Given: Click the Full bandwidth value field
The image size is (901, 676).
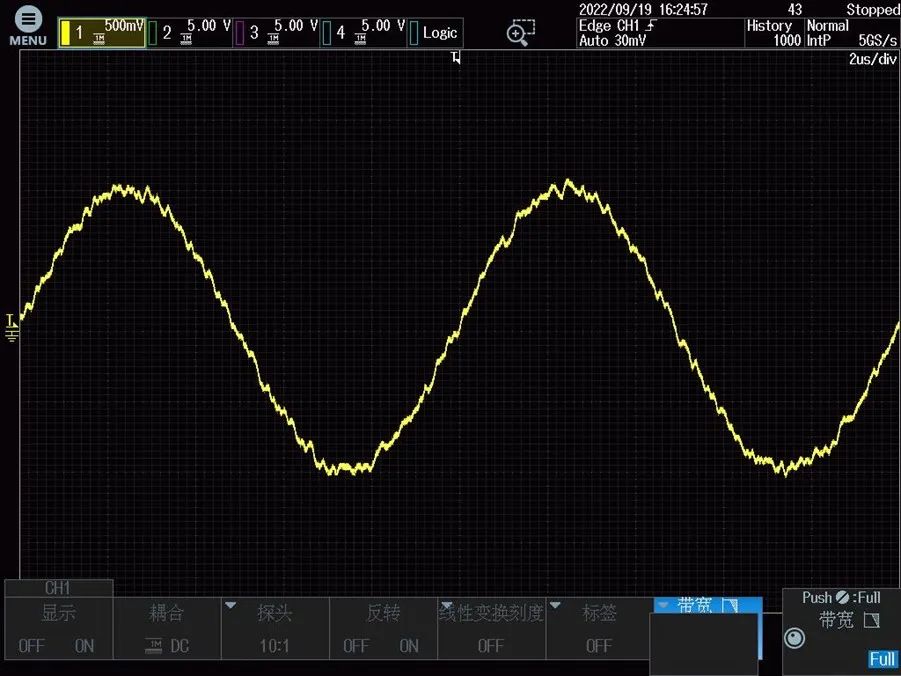Looking at the screenshot, I should point(881,659).
